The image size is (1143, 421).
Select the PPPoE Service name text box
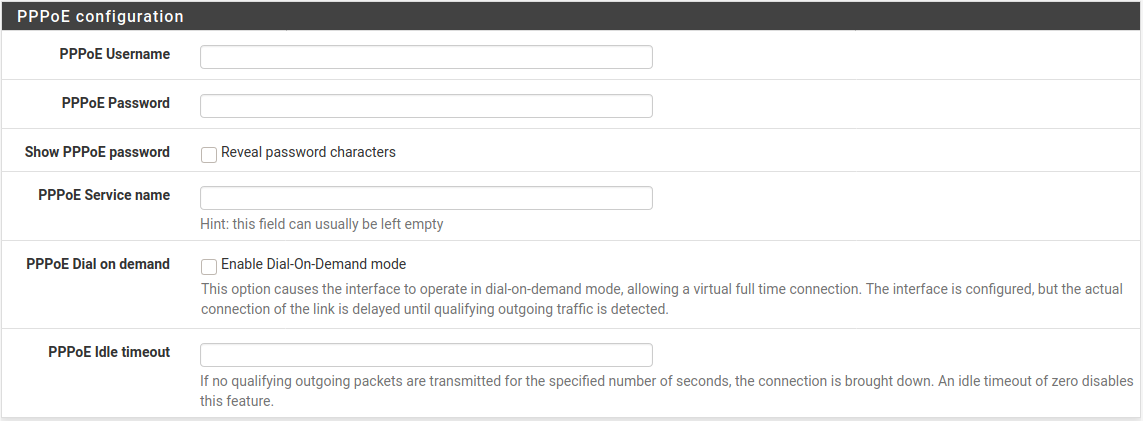426,198
